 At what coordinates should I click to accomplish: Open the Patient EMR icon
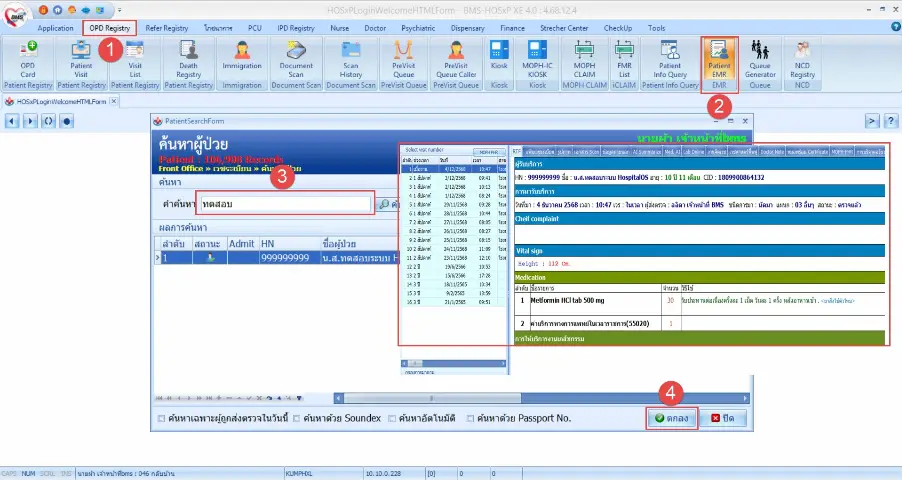pos(719,60)
